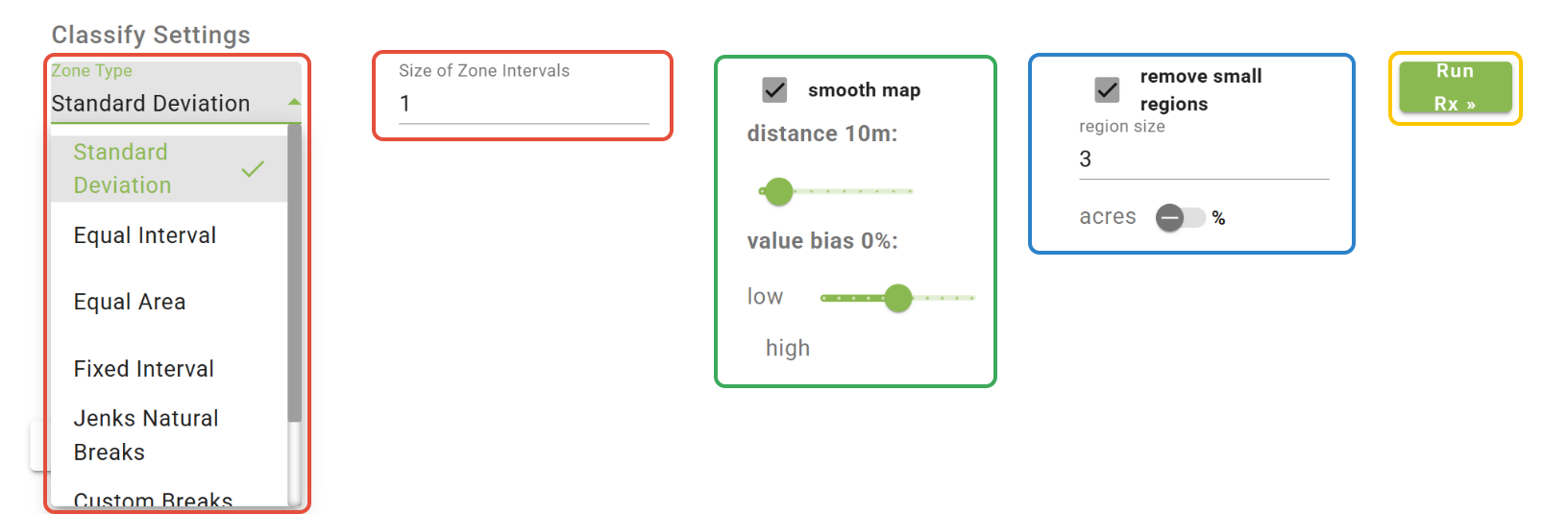
Task: Pick Fixed Interval zone type option
Action: pyautogui.click(x=144, y=369)
